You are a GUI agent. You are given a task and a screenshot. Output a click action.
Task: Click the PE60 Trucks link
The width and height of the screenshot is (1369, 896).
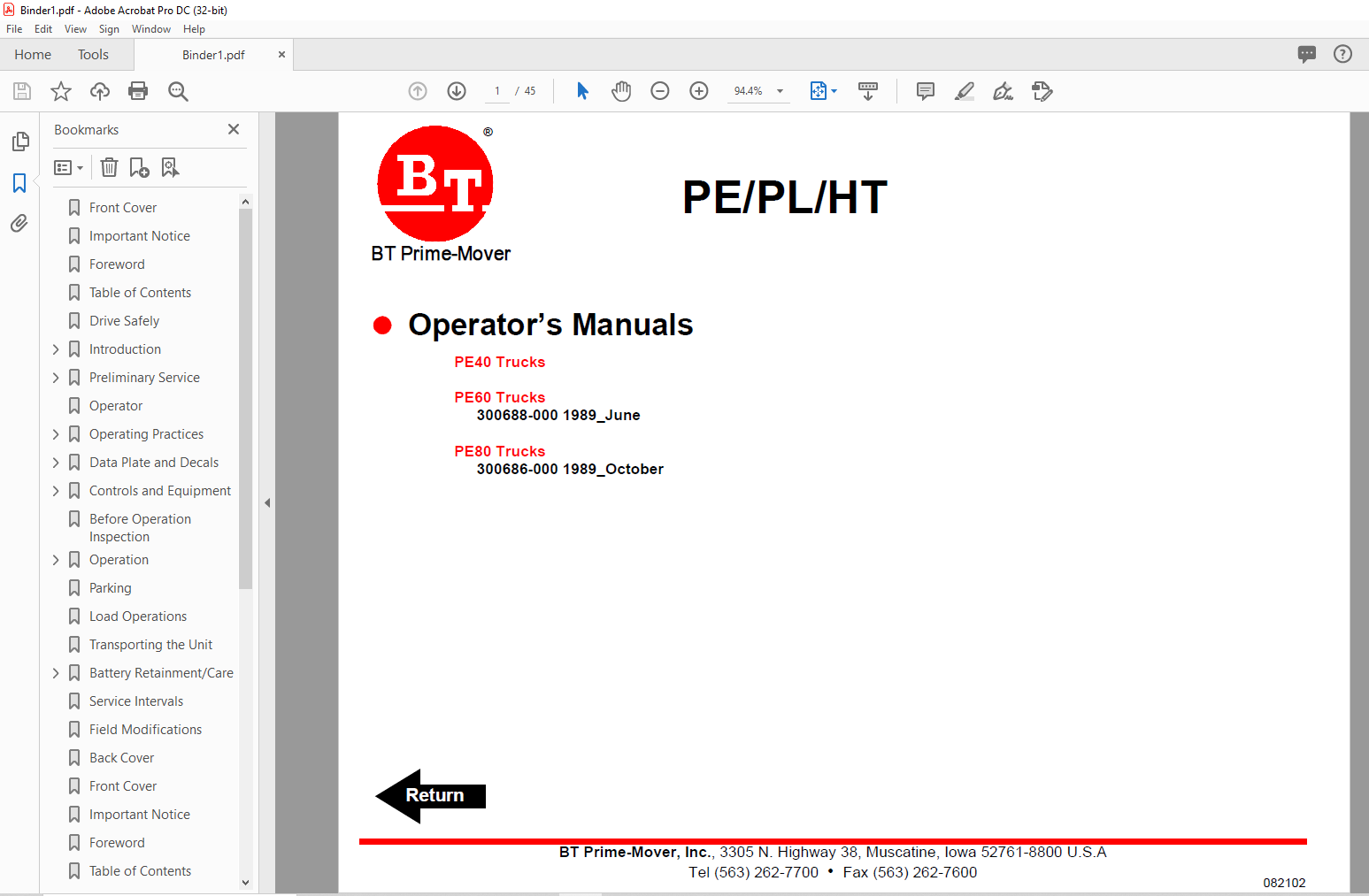(499, 397)
